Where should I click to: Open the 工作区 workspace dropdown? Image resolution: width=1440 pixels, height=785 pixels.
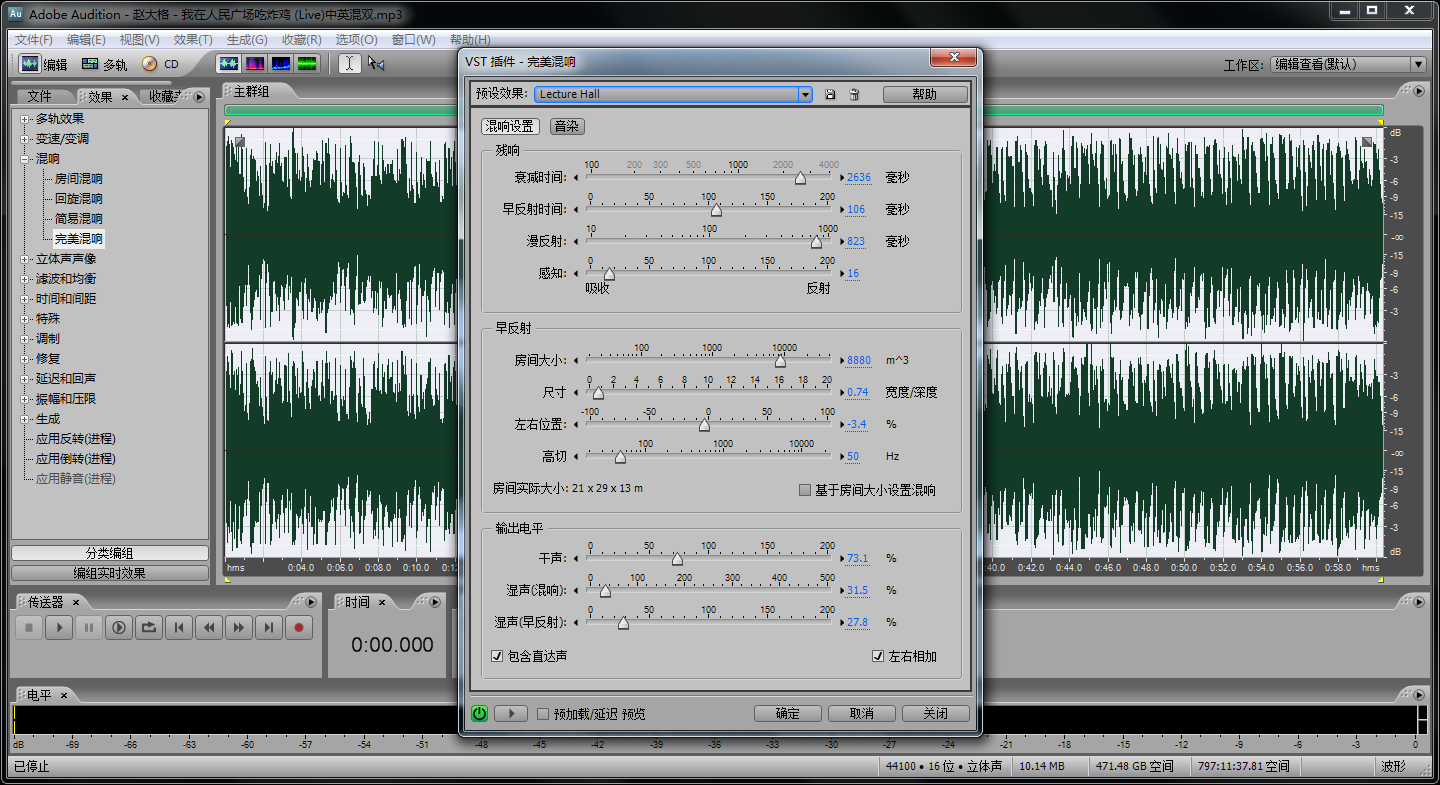(1417, 64)
